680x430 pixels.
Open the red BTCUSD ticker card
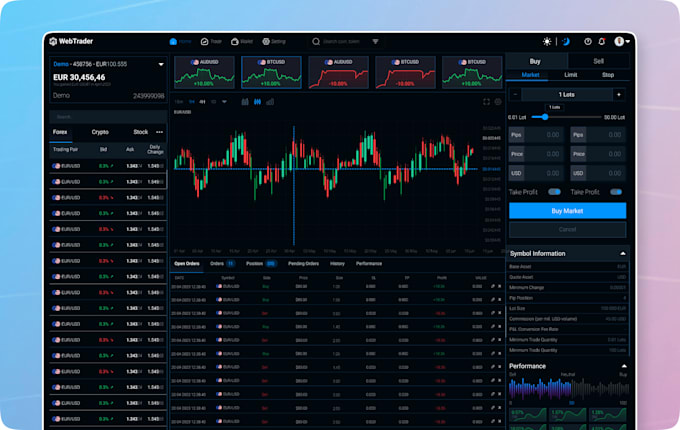[x=405, y=72]
